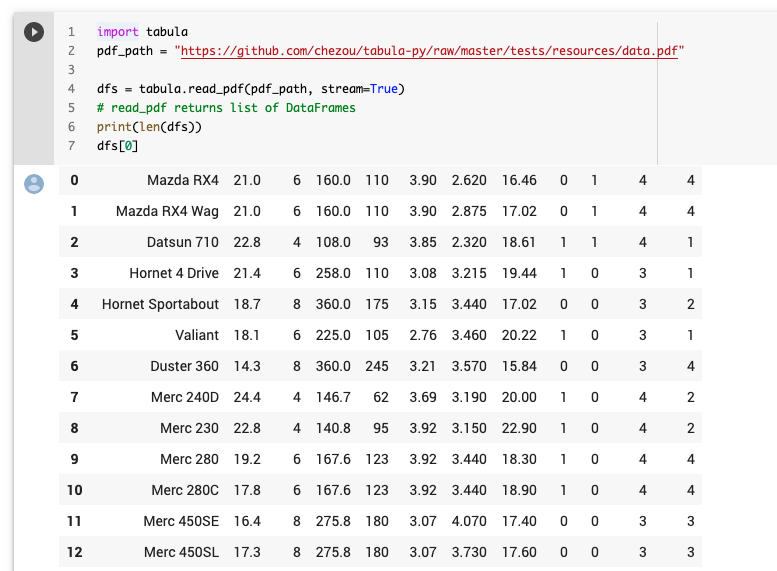
Task: Select the 'Duster 360' cell
Action: click(184, 366)
